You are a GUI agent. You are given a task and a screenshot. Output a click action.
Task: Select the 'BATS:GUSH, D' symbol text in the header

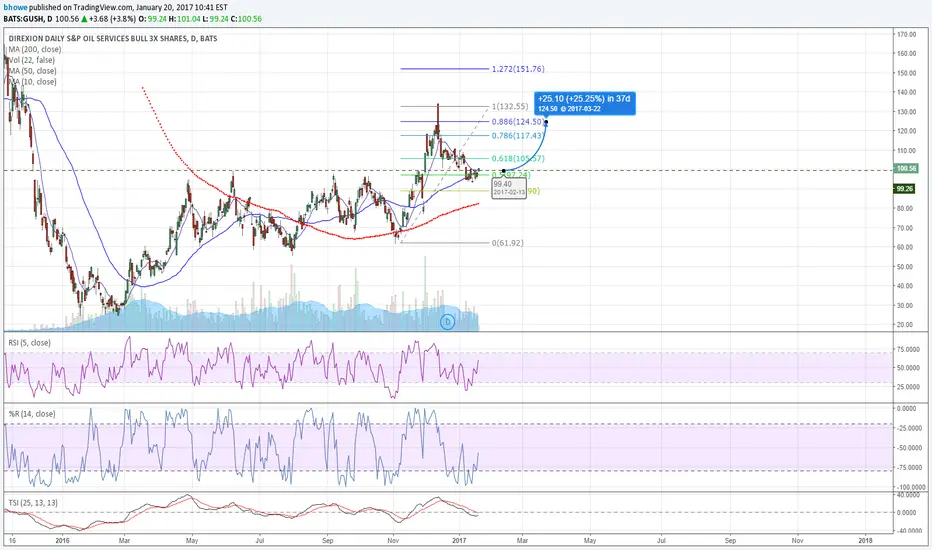[x=27, y=19]
